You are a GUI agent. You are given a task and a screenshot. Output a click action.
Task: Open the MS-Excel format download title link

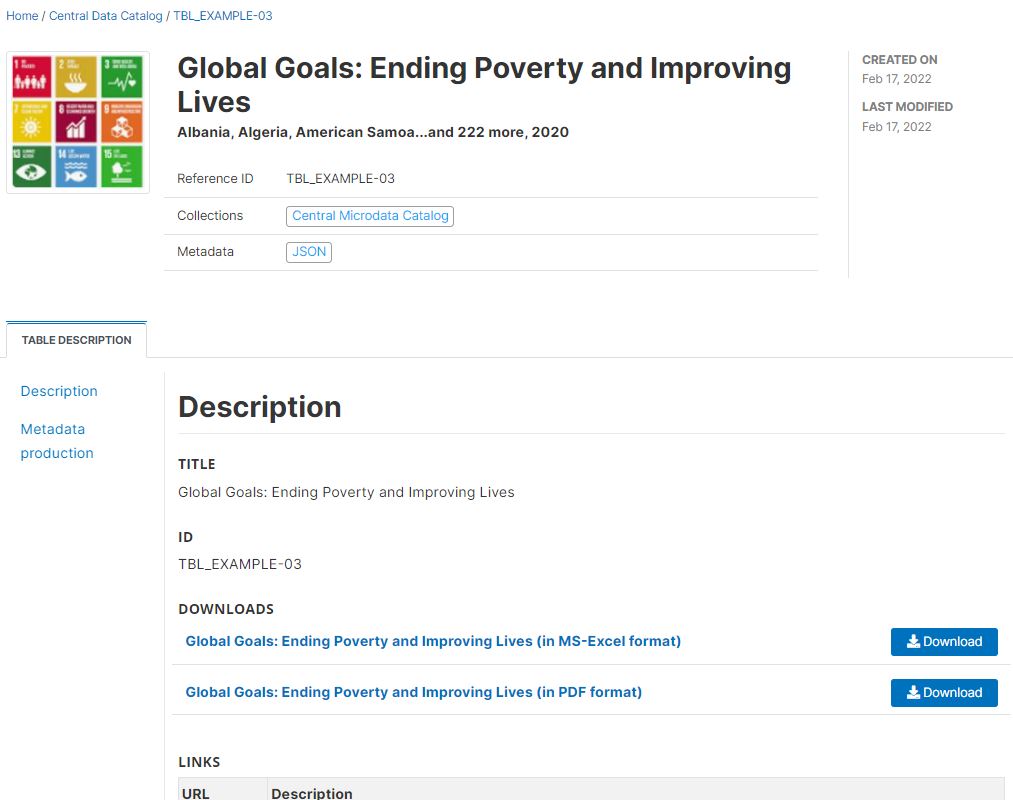pyautogui.click(x=433, y=641)
